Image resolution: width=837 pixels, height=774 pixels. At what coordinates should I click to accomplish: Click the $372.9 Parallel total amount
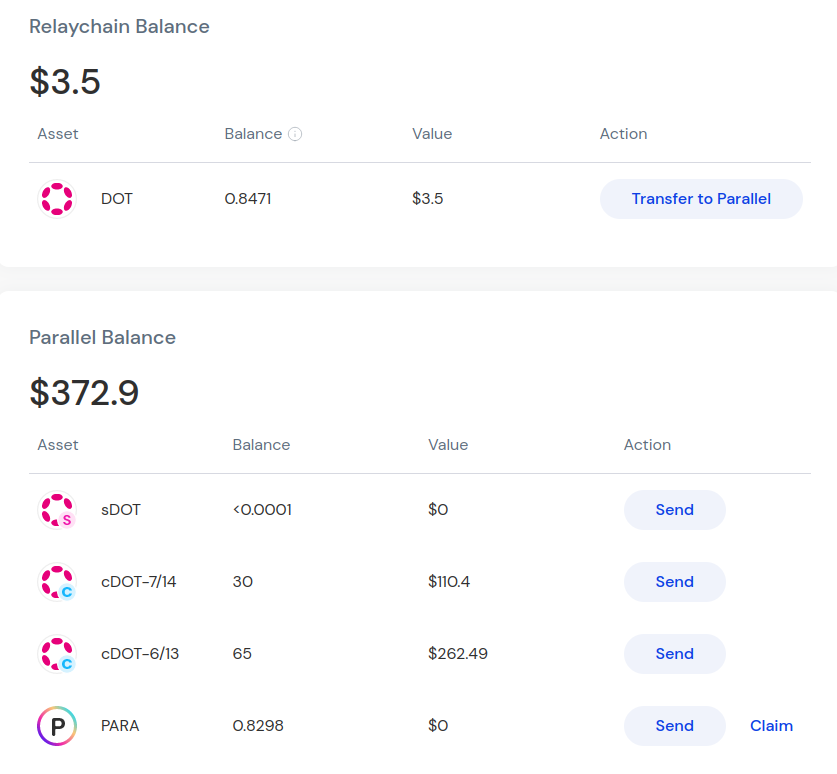pos(84,392)
